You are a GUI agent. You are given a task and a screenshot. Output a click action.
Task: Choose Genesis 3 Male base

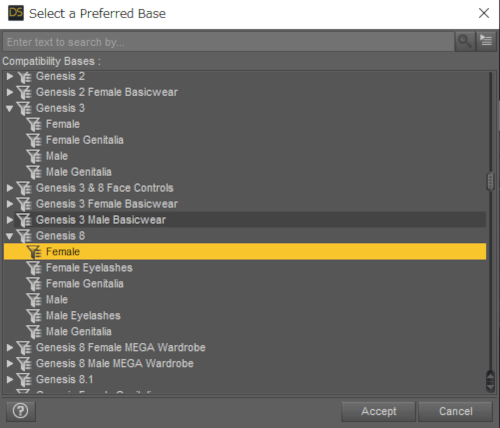[57, 156]
